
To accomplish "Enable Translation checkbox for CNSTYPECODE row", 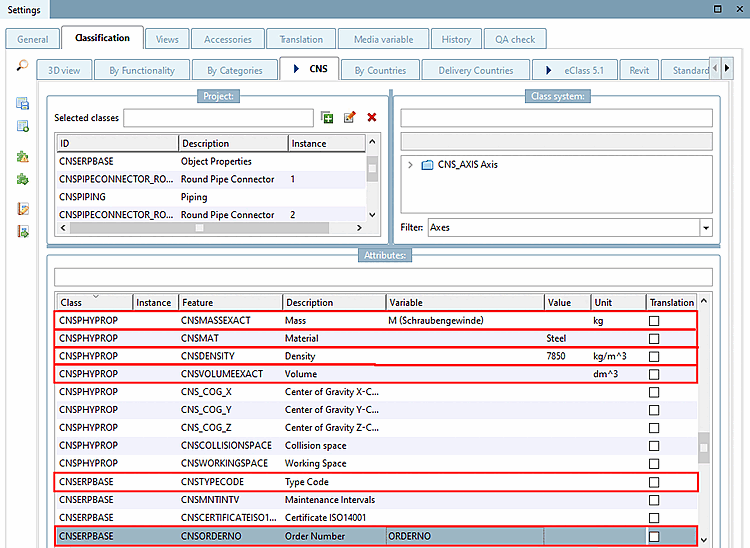I will [654, 483].
